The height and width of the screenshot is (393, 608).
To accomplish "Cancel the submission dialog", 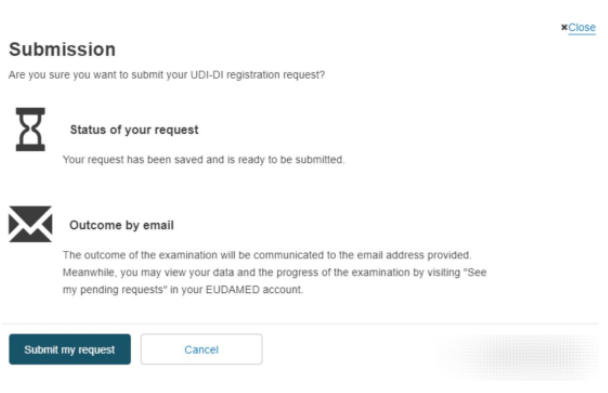I will click(201, 349).
